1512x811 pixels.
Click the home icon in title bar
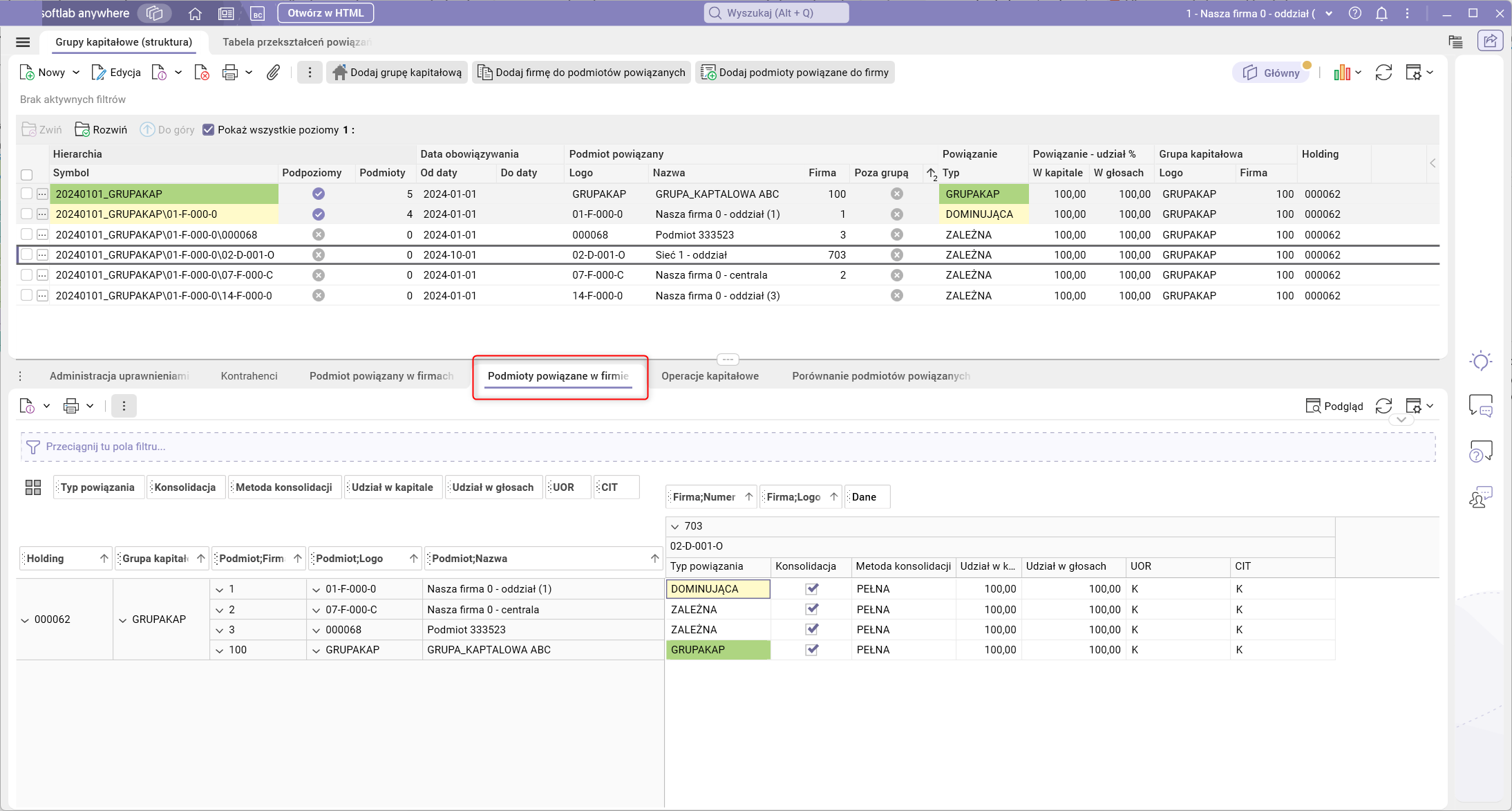pyautogui.click(x=195, y=13)
